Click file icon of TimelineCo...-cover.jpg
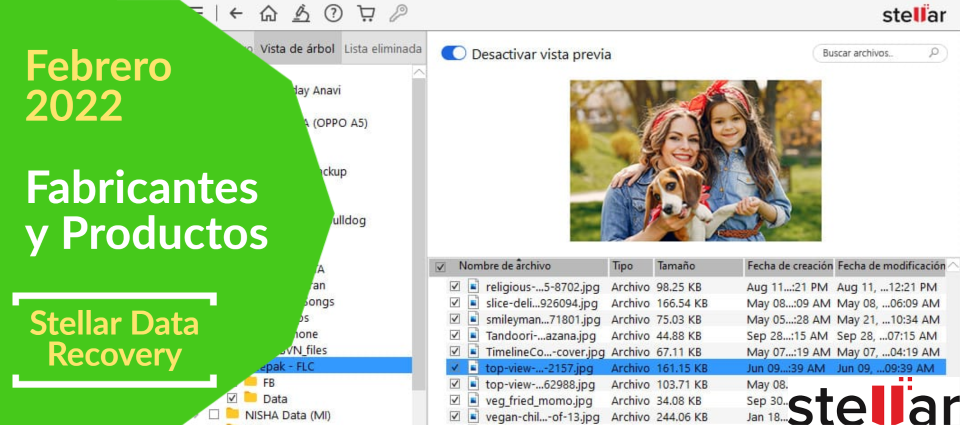Image resolution: width=960 pixels, height=425 pixels. (x=473, y=352)
